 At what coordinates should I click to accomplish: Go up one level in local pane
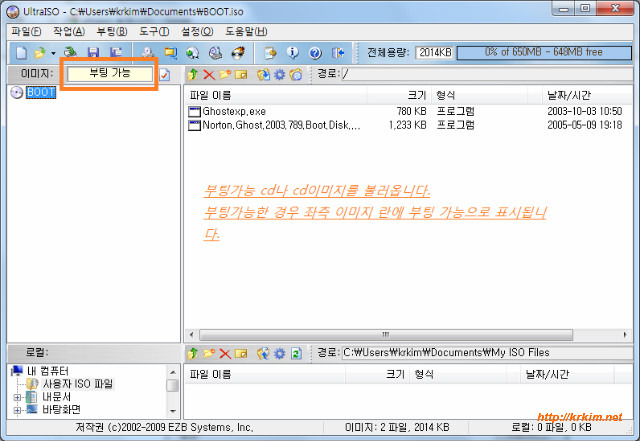click(x=193, y=353)
